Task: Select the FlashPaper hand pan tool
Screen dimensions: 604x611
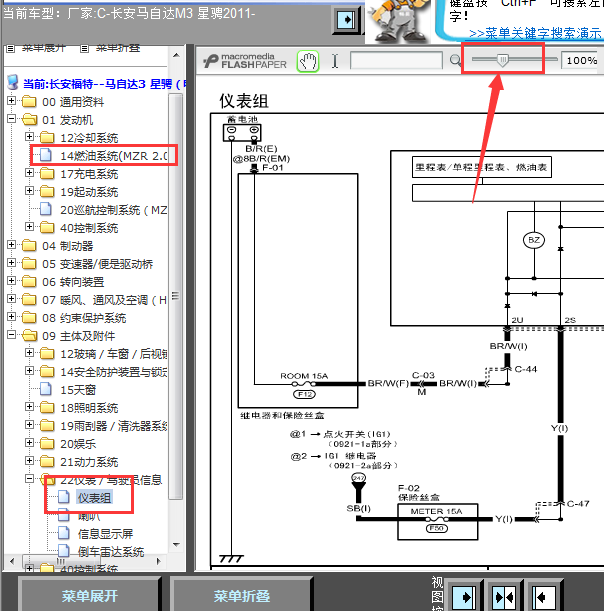Action: (x=308, y=61)
